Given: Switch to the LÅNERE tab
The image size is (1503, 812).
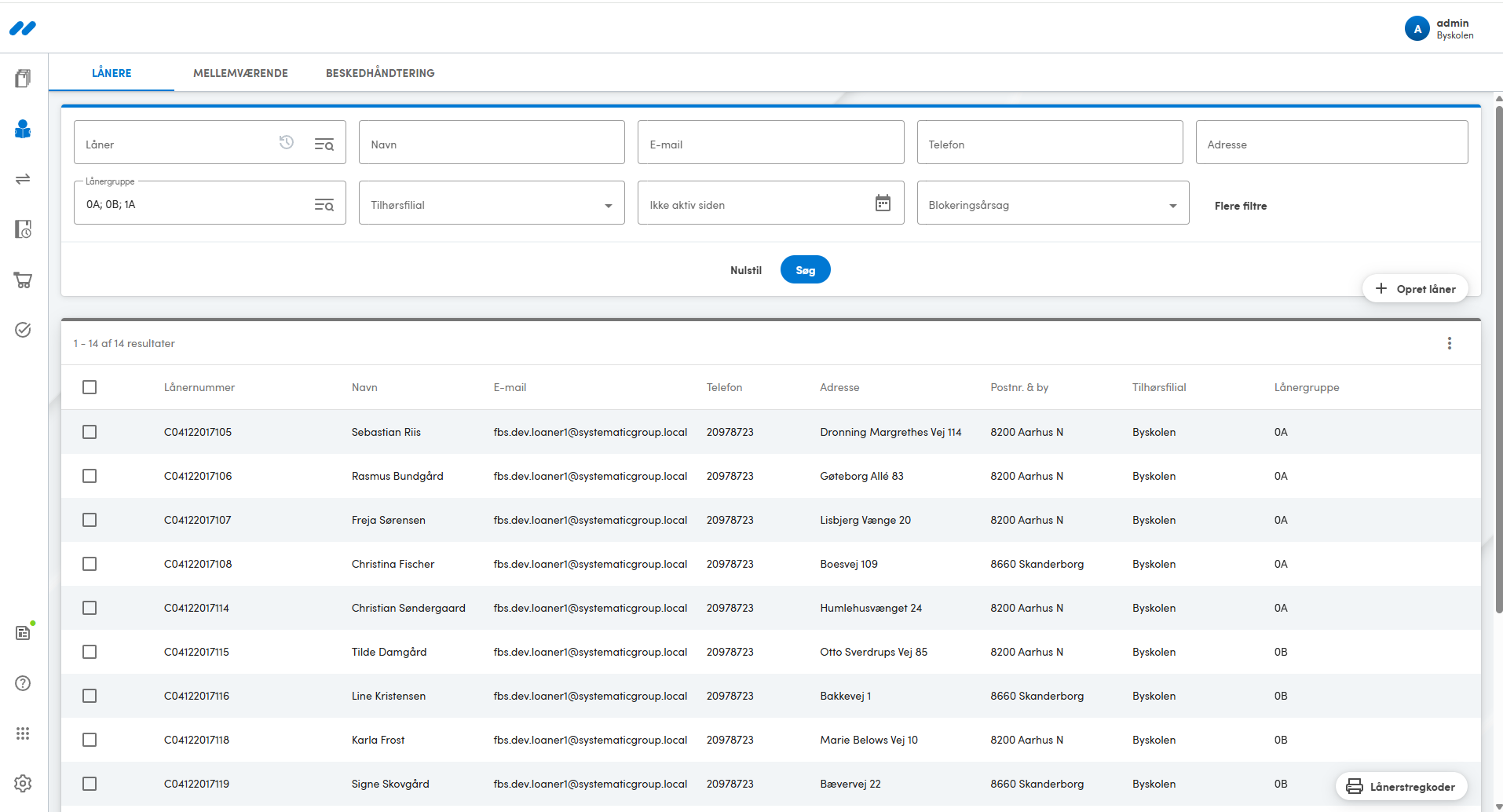Looking at the screenshot, I should [112, 73].
